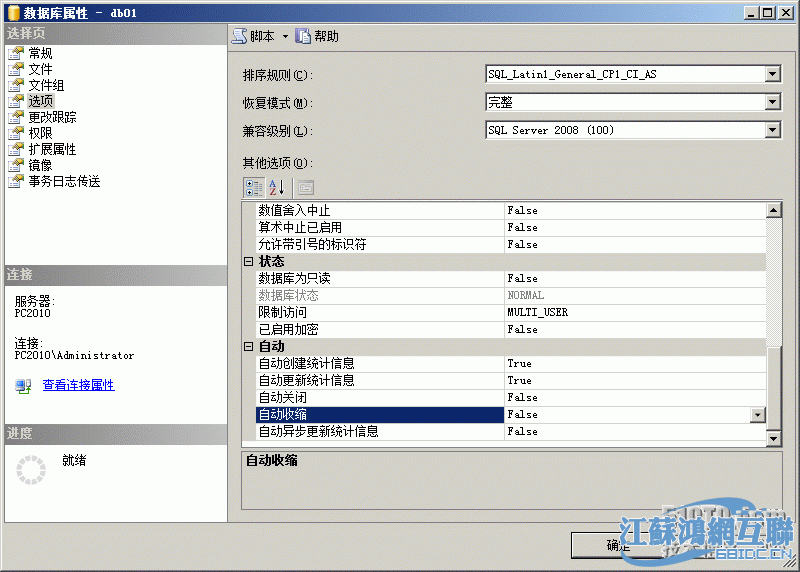Click the 查看连接属性 link
Screen dimensions: 800x572
click(79, 385)
